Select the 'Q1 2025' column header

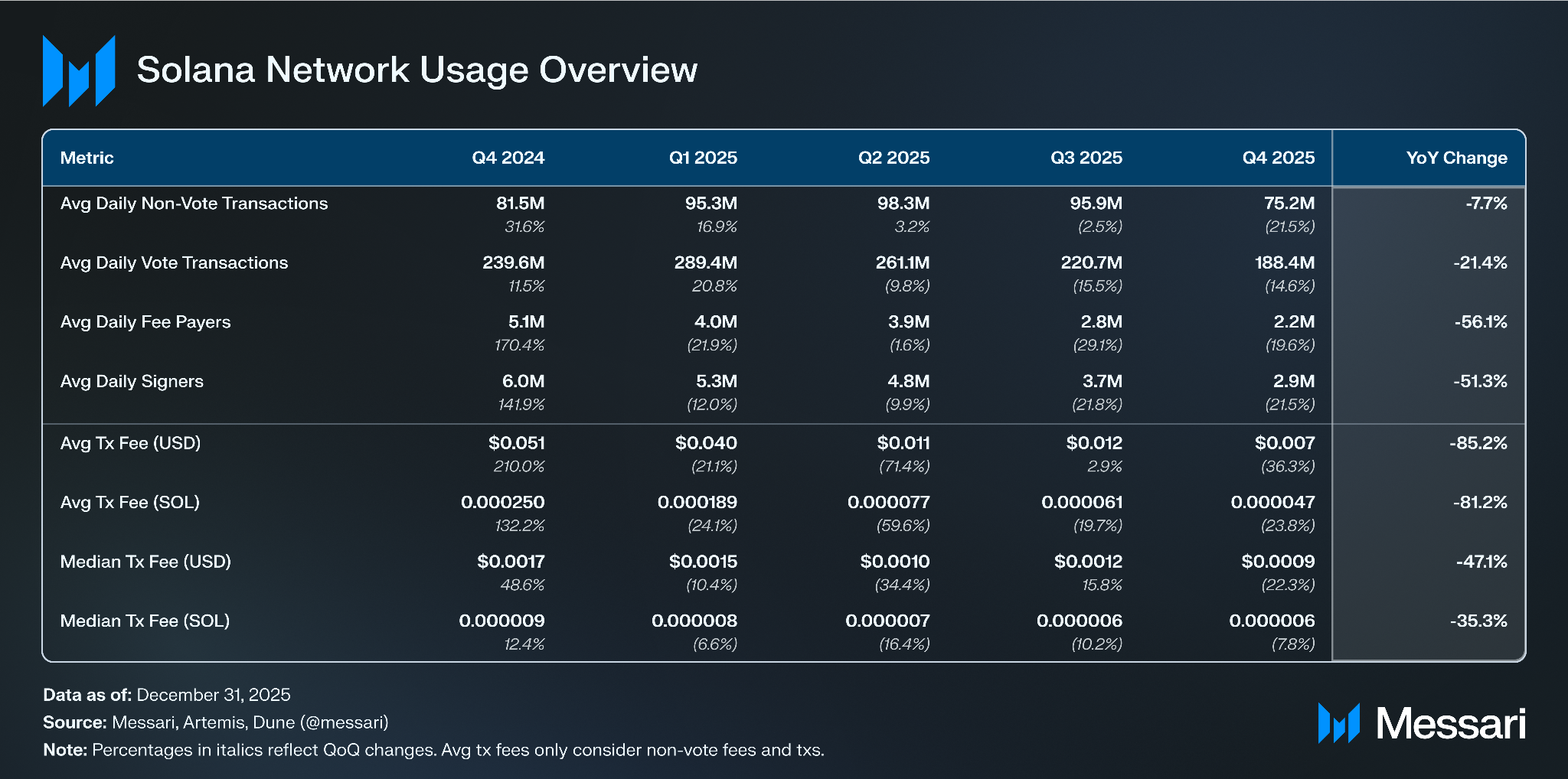click(x=703, y=158)
